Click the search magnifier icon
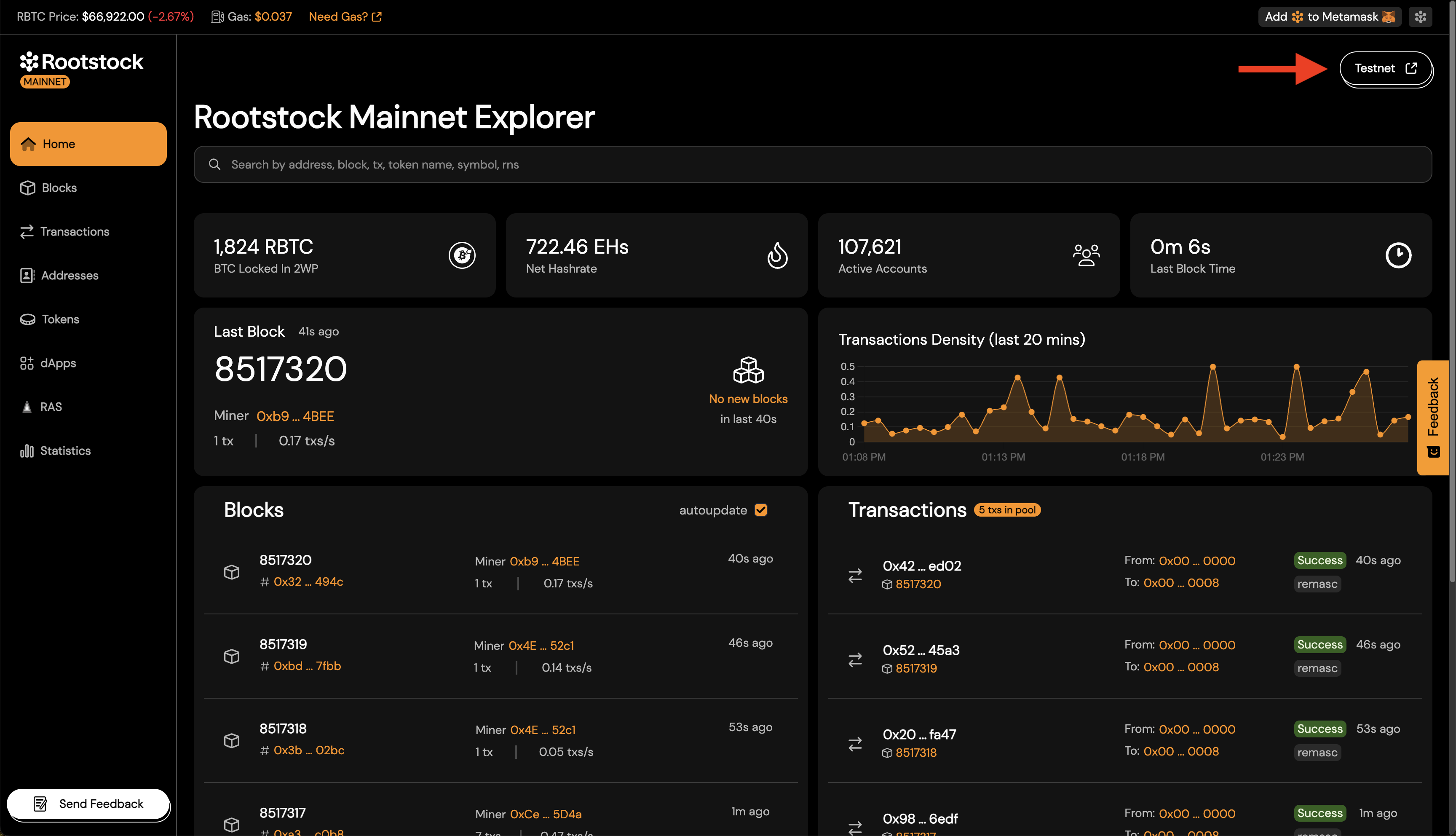This screenshot has width=1456, height=836. (214, 164)
